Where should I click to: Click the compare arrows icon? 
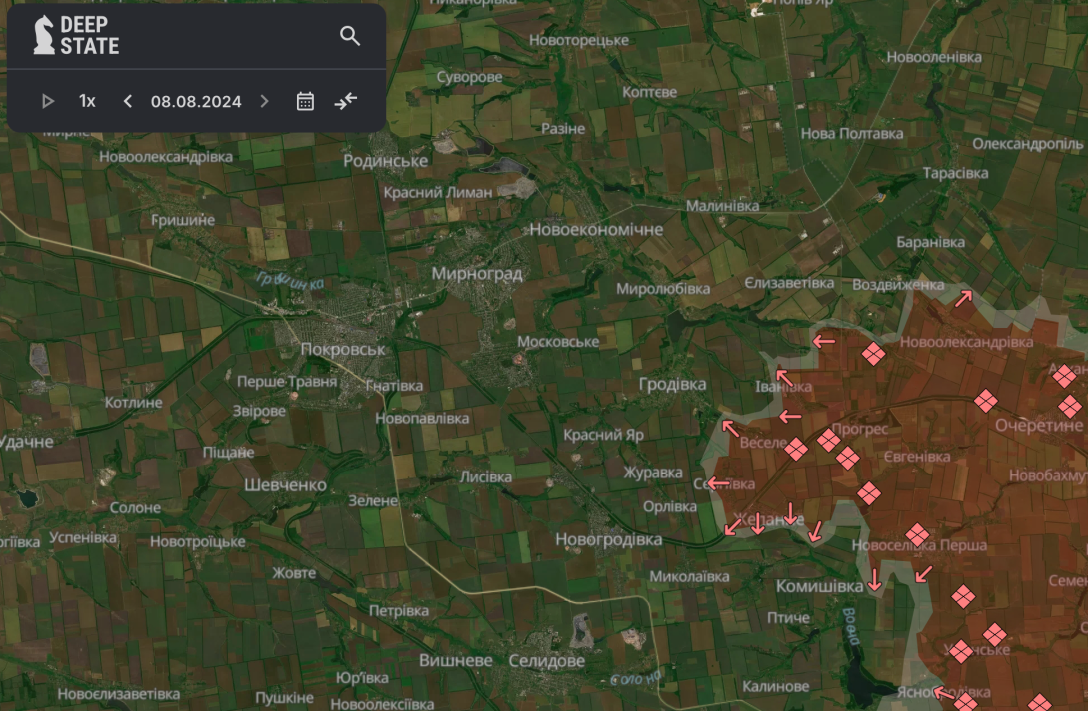[x=346, y=101]
